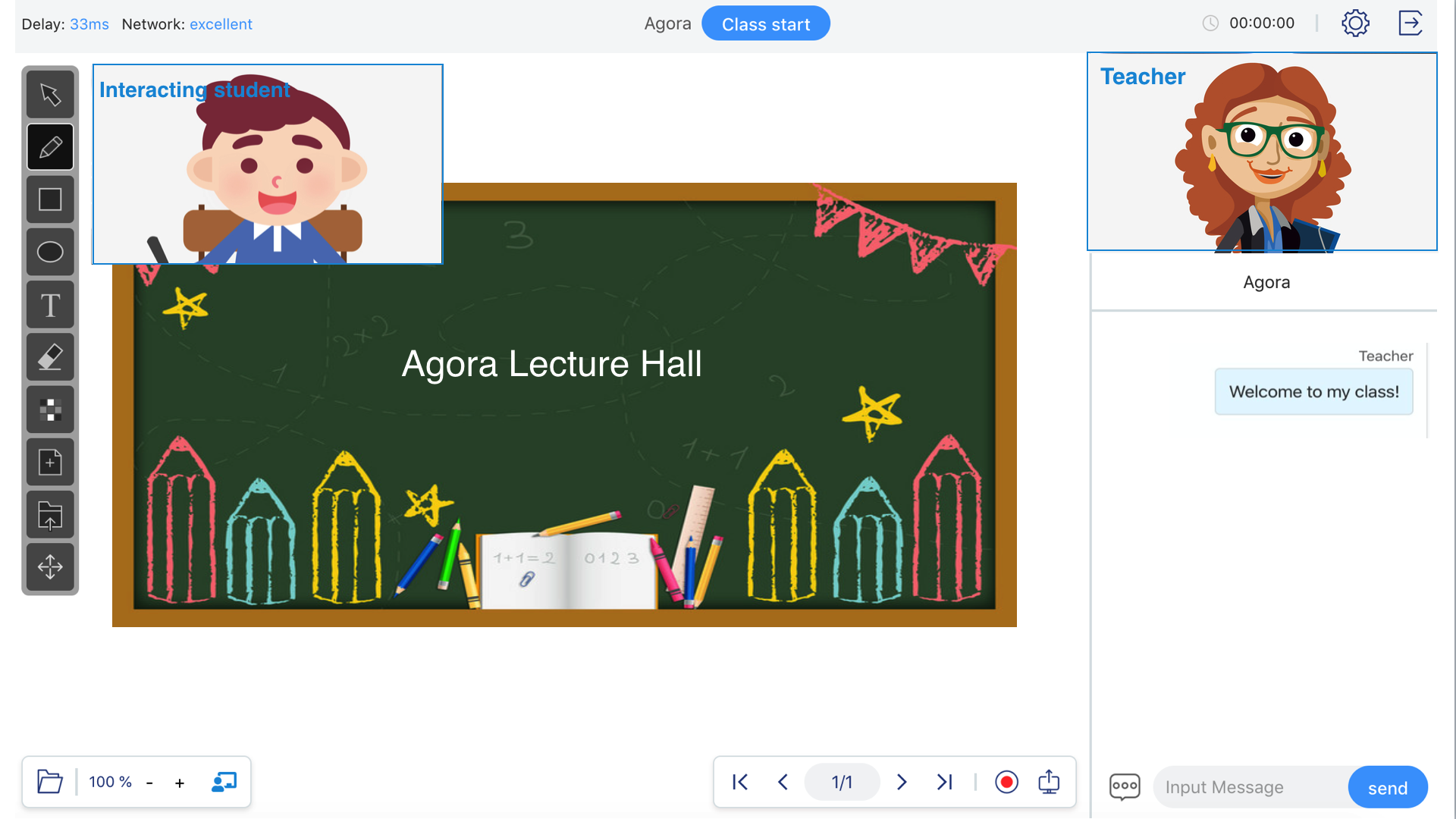This screenshot has height=819, width=1456.
Task: Click the 1/1 page indicator
Action: pos(842,782)
